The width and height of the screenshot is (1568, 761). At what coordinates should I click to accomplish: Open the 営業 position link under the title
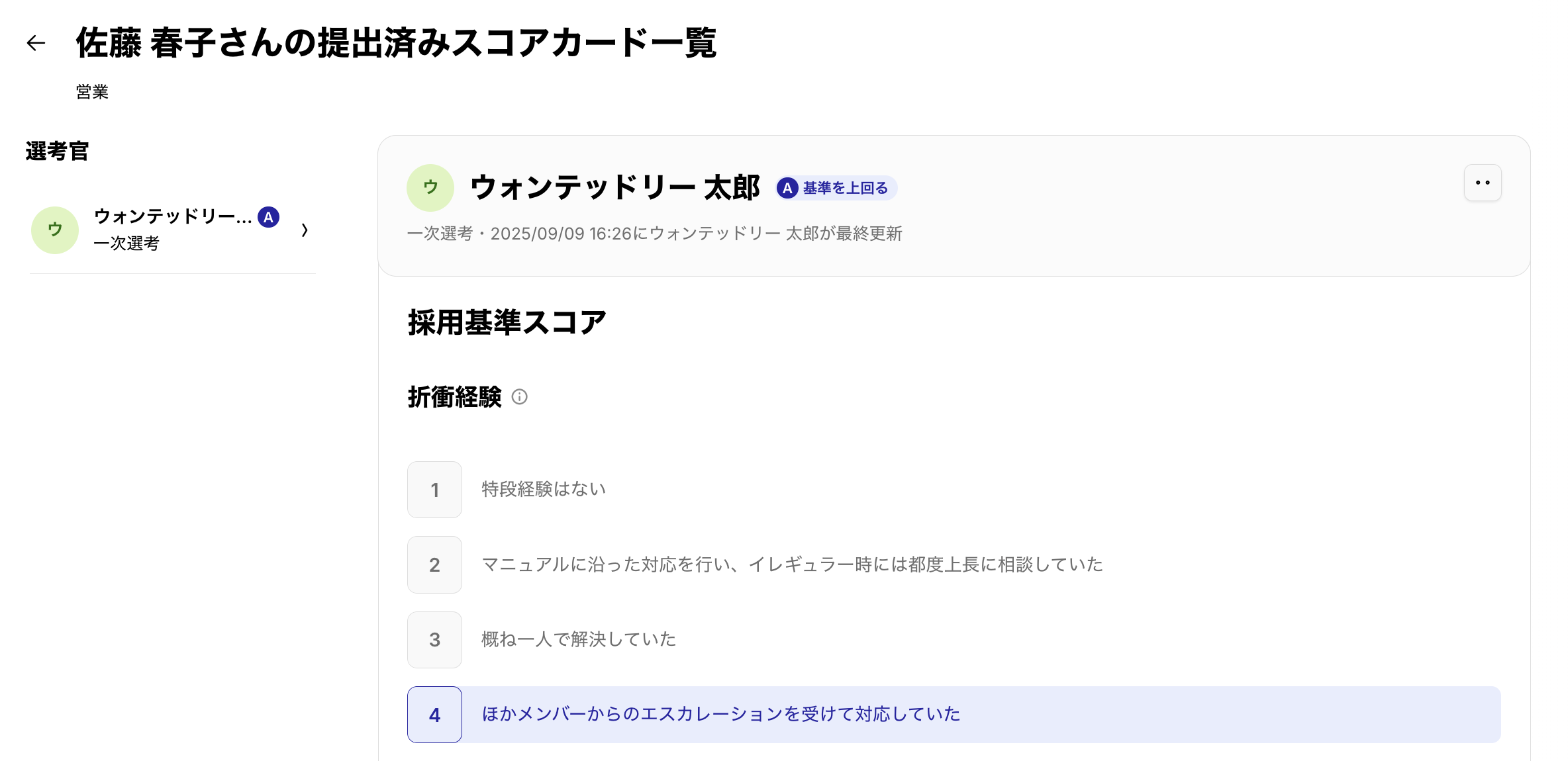[x=92, y=93]
